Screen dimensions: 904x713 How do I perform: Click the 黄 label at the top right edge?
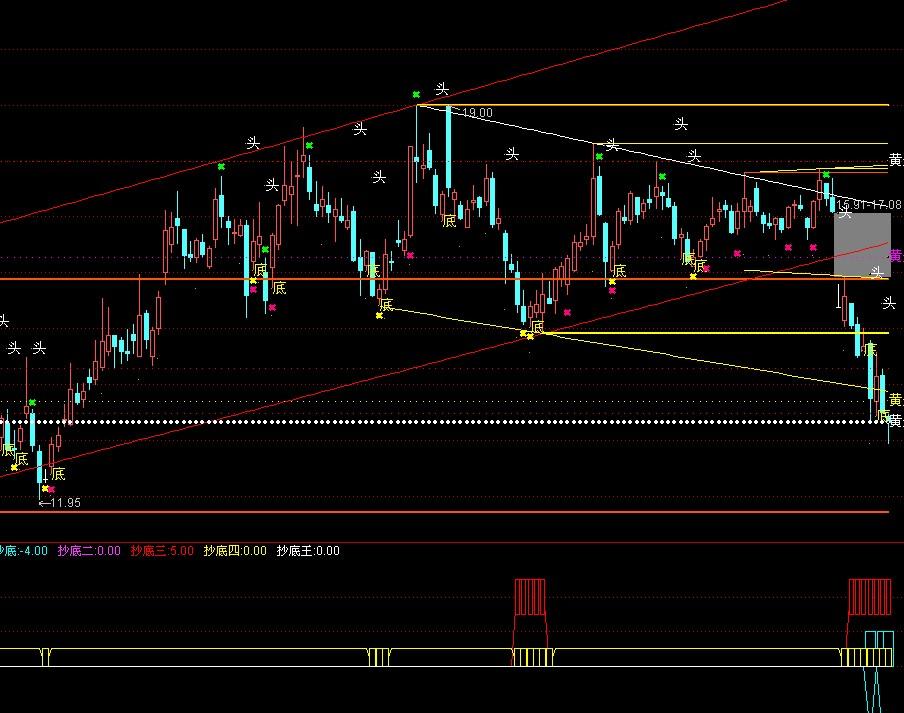tap(896, 161)
